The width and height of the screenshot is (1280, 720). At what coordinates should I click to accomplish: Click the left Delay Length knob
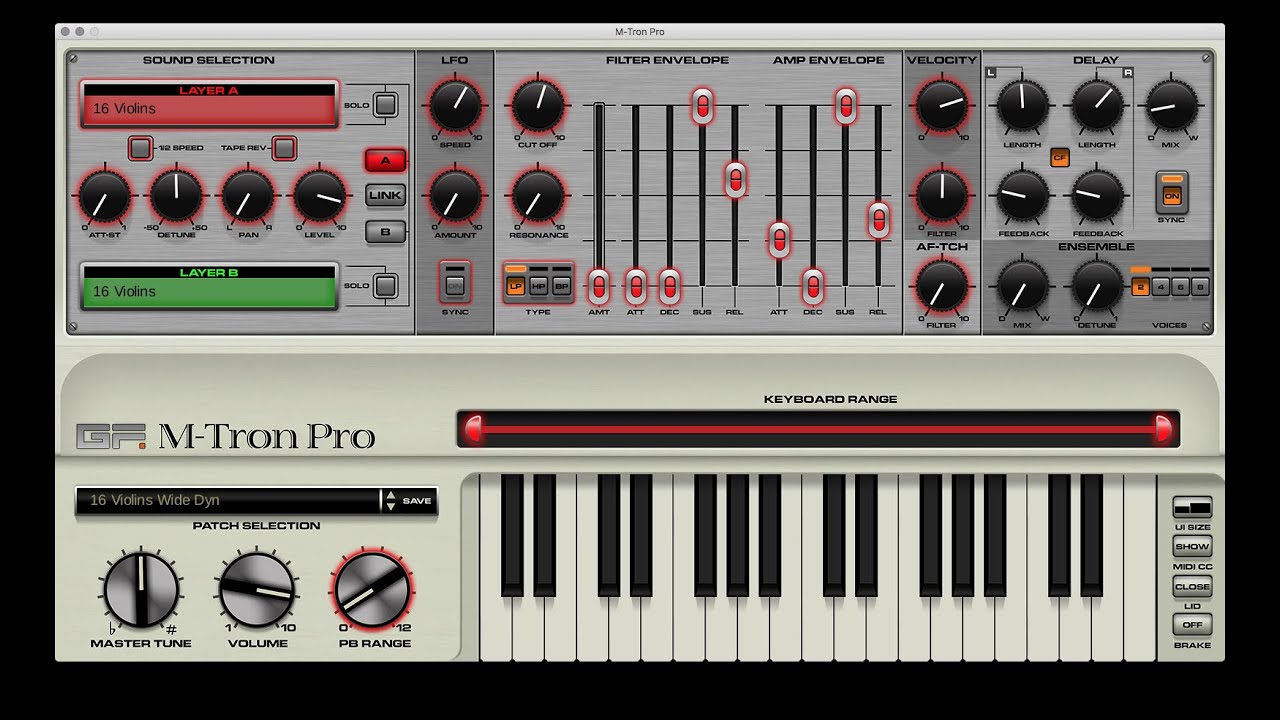[x=1023, y=106]
